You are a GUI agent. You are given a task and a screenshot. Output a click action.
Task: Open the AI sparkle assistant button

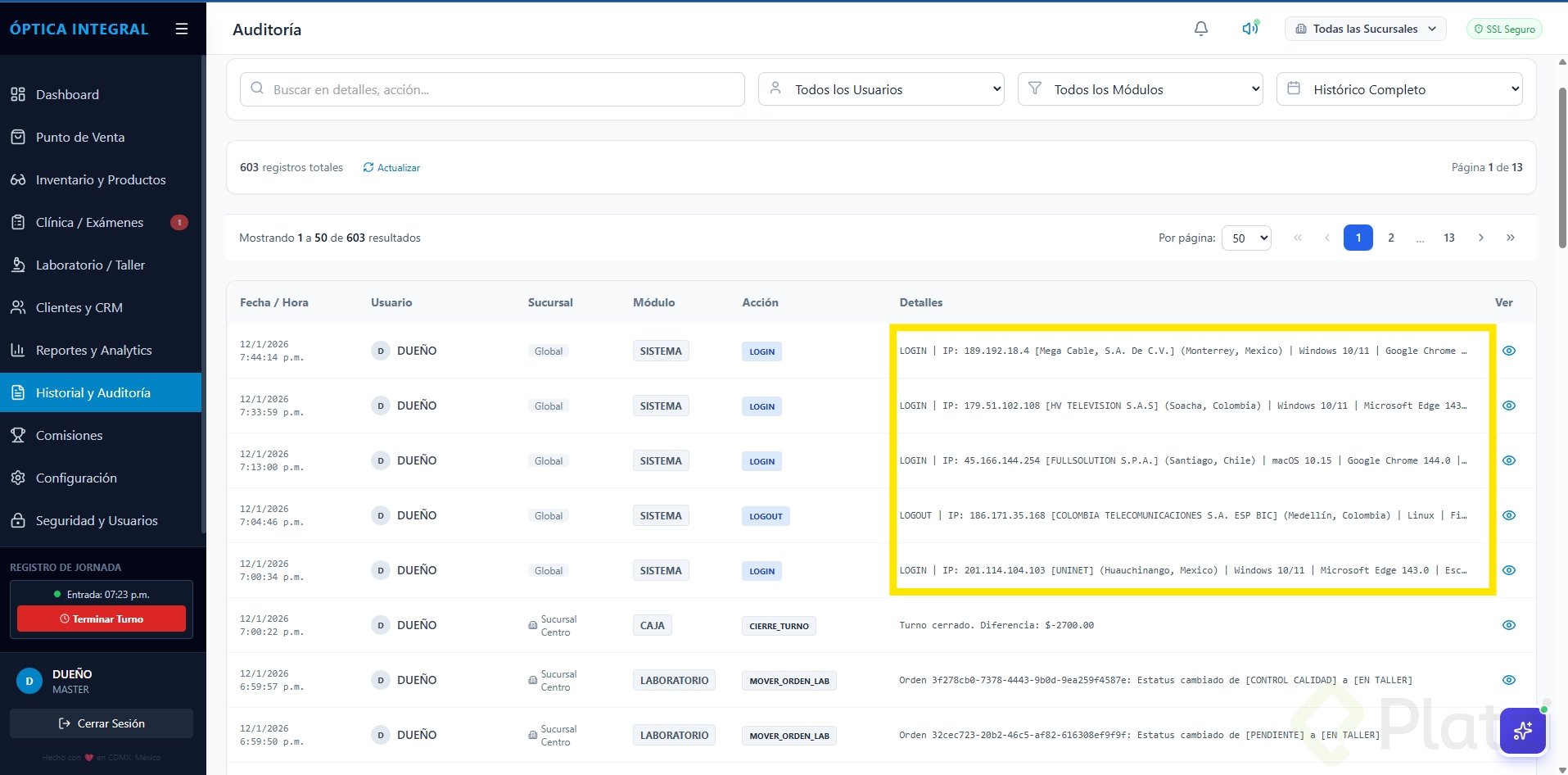[1522, 730]
